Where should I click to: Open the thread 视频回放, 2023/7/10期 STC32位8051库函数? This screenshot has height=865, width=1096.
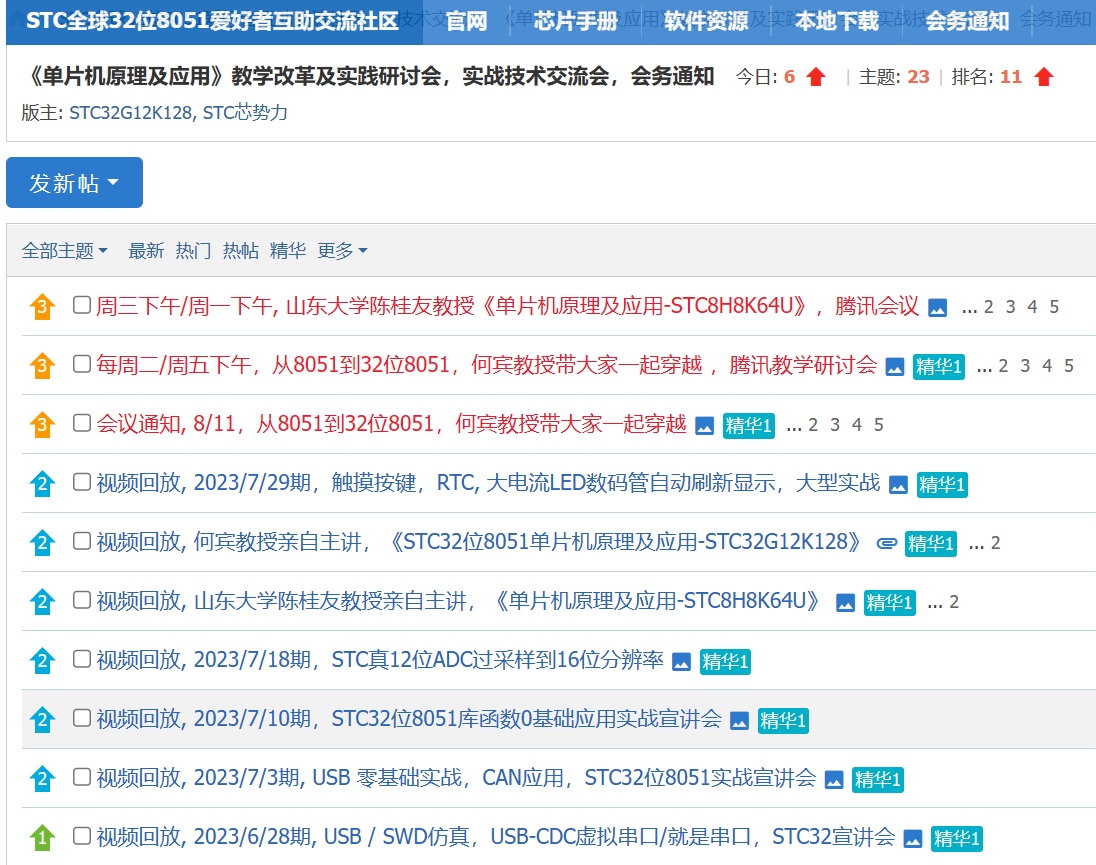click(x=409, y=719)
